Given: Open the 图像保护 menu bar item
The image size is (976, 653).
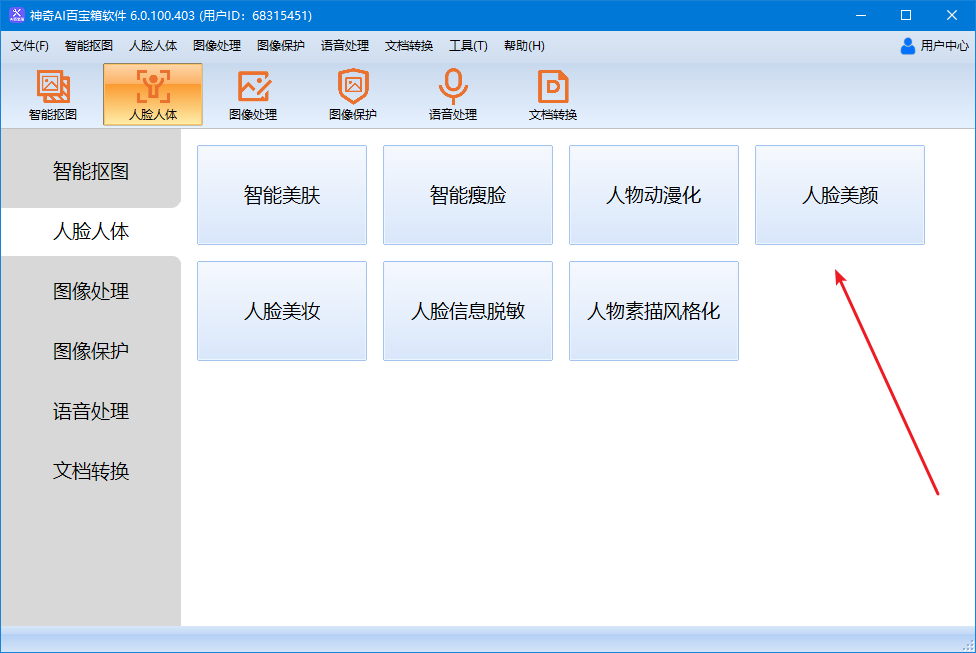Looking at the screenshot, I should [x=281, y=45].
